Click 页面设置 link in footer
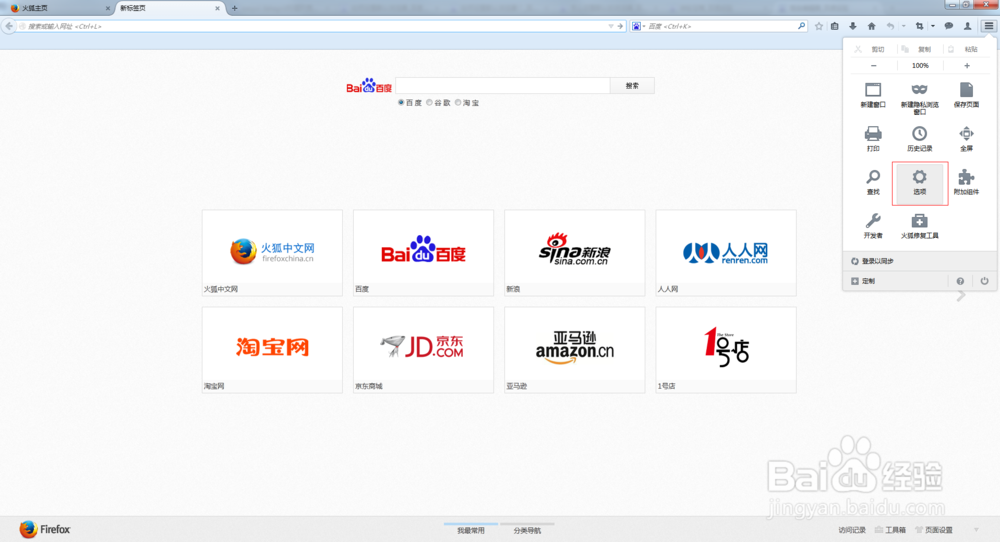The height and width of the screenshot is (542, 1000). (x=934, y=530)
